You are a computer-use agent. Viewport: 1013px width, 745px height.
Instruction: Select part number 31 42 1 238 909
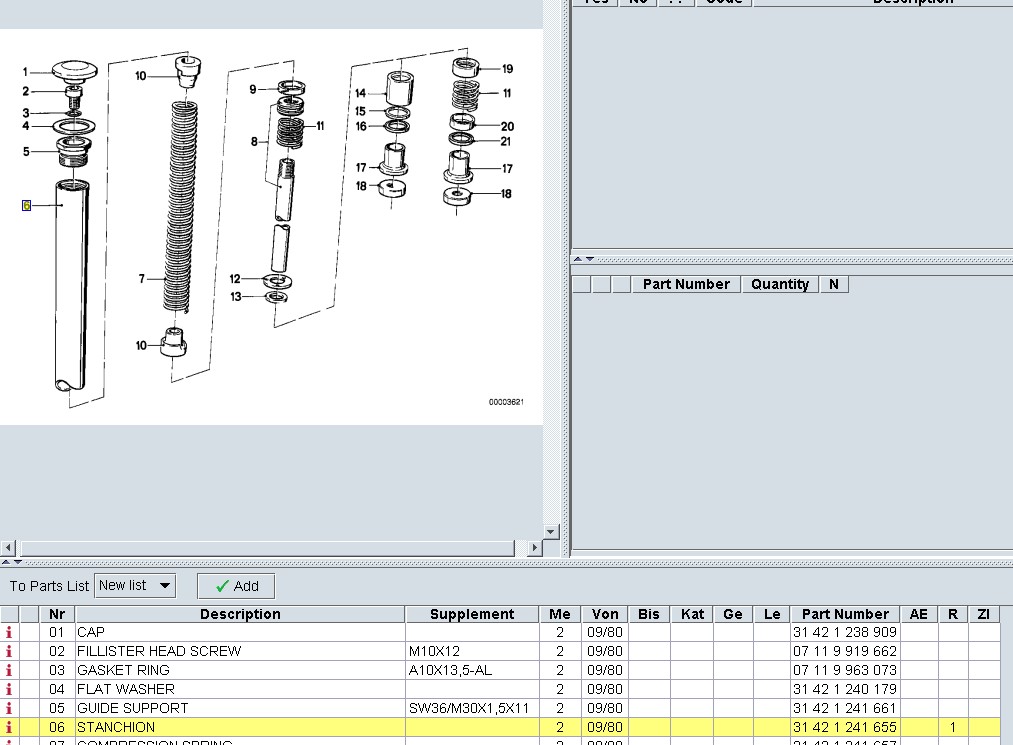coord(844,633)
